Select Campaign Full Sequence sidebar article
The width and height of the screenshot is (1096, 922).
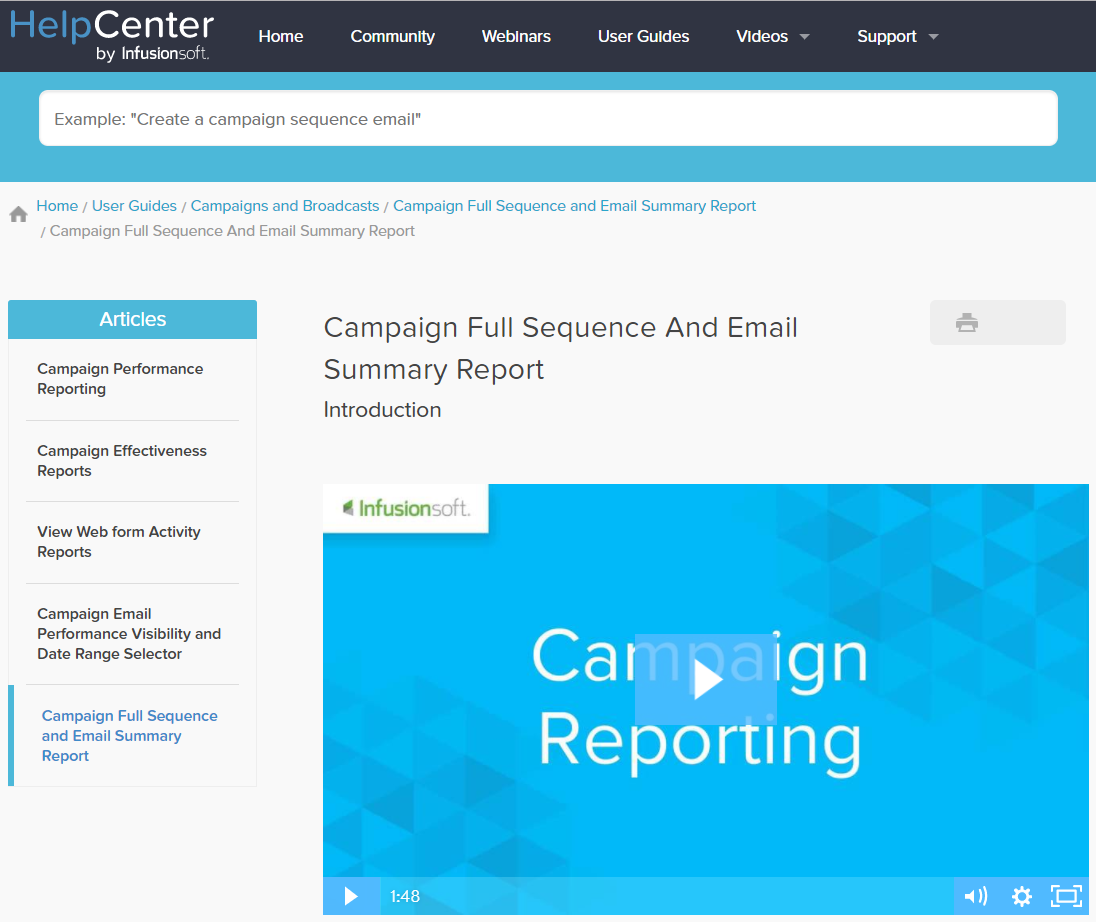coord(129,735)
